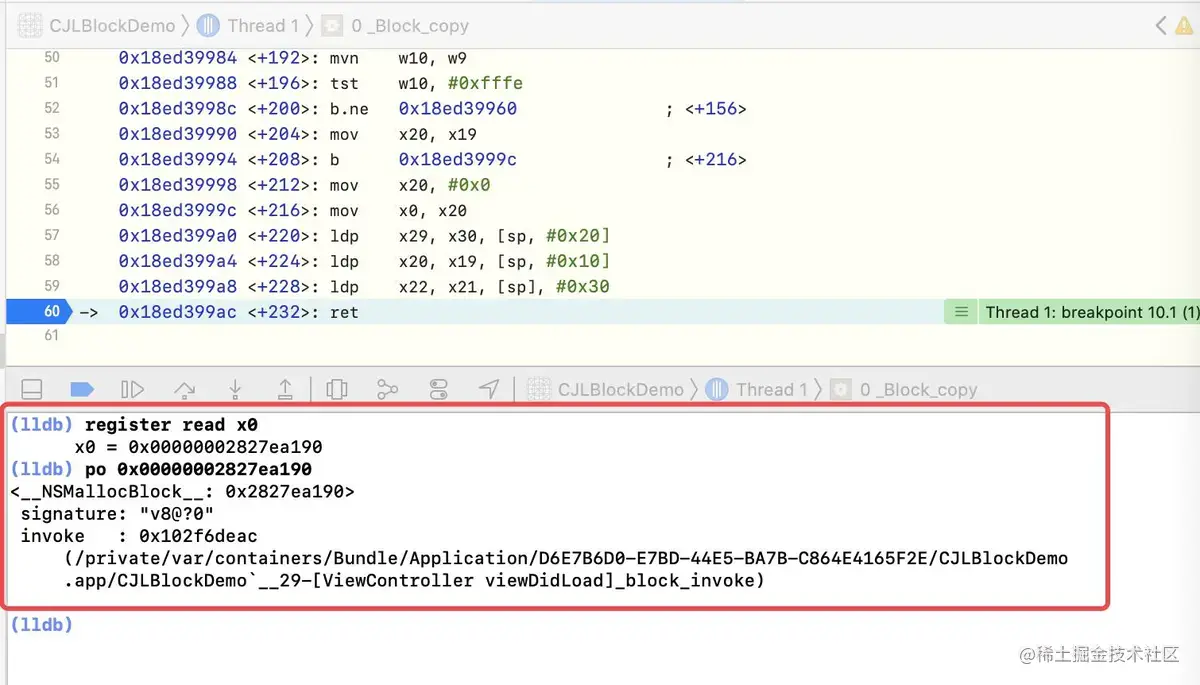Screen dimensions: 1200x685
Task: Click b.ne target 0x18ed39960
Action: click(x=458, y=108)
